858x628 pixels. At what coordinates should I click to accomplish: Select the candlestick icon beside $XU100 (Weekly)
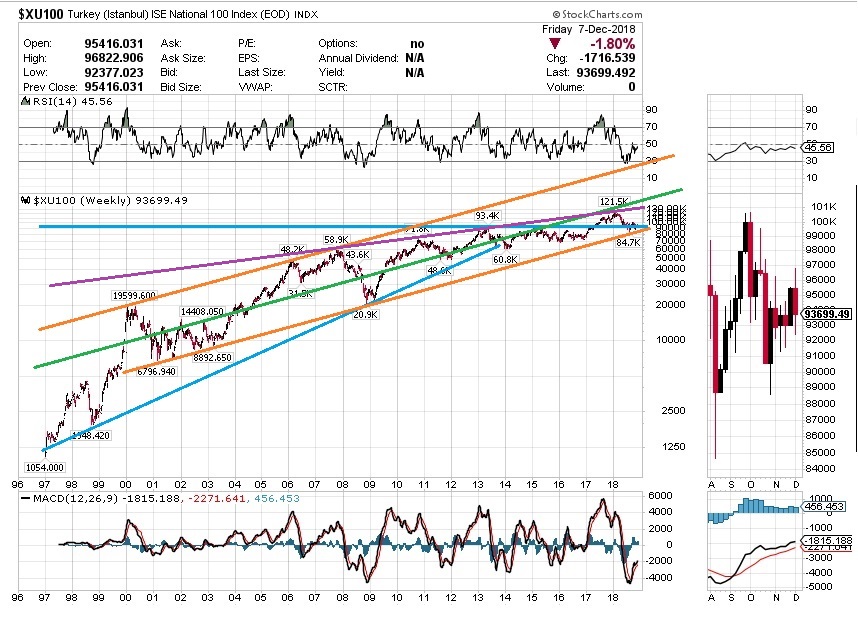(25, 199)
